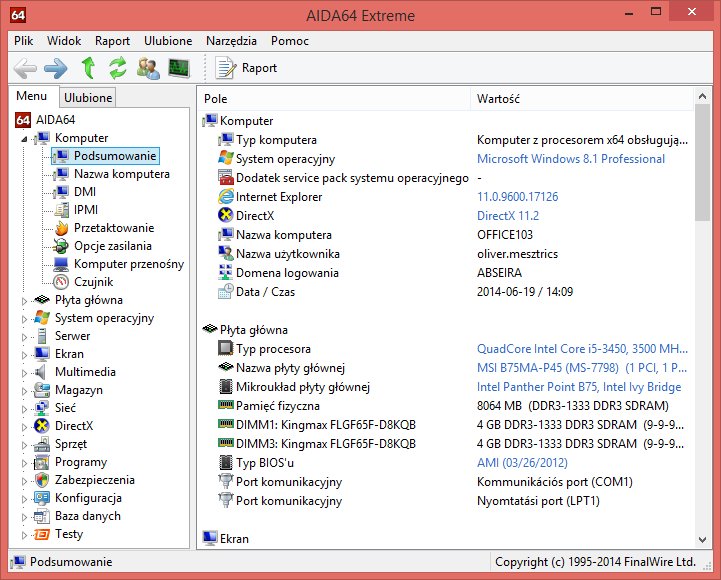Select Nazwa komputera in the tree
721x580 pixels.
click(122, 174)
